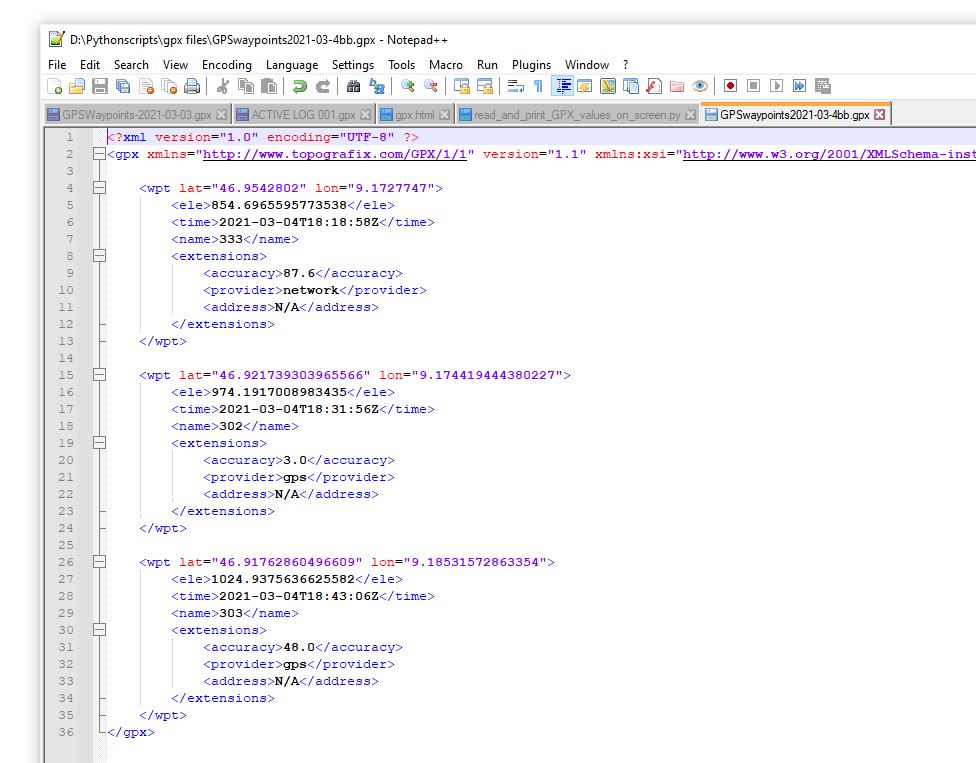This screenshot has height=763, width=976.
Task: Collapse the gpx root fold marker
Action: tap(98, 154)
